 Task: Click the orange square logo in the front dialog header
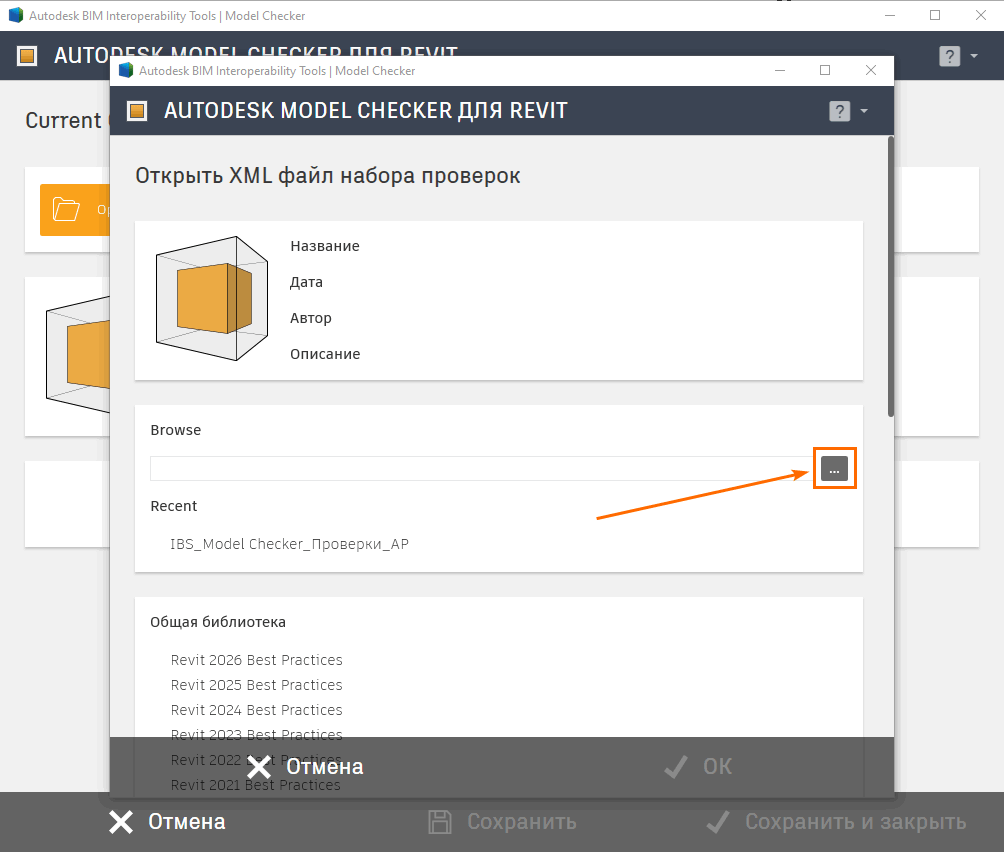[x=137, y=111]
